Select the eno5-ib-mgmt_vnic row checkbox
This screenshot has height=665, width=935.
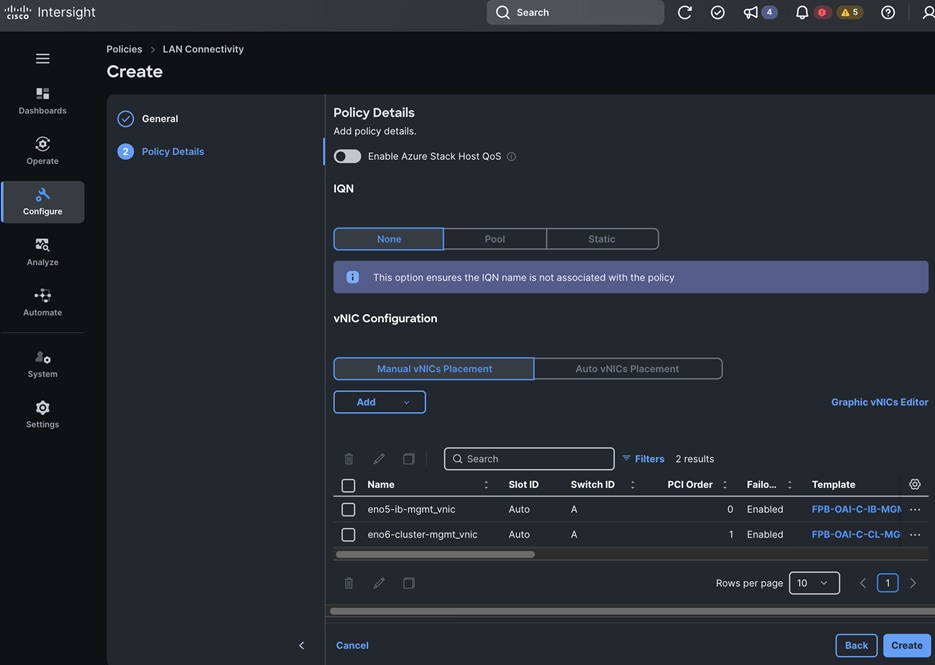click(x=348, y=509)
